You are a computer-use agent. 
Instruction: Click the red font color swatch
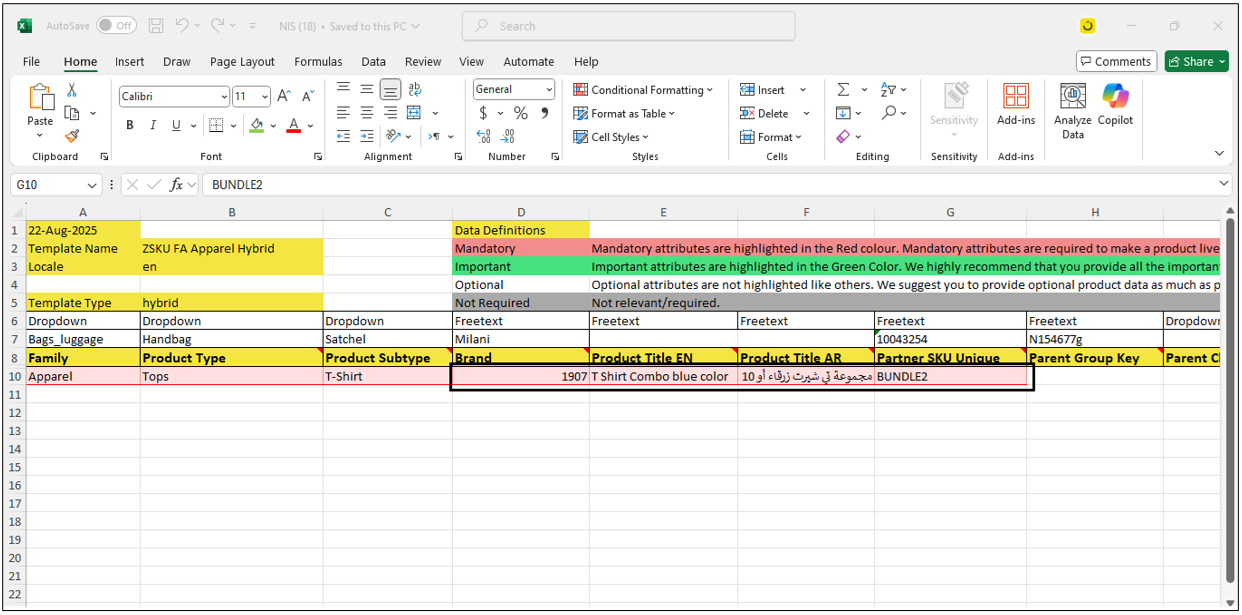click(293, 125)
